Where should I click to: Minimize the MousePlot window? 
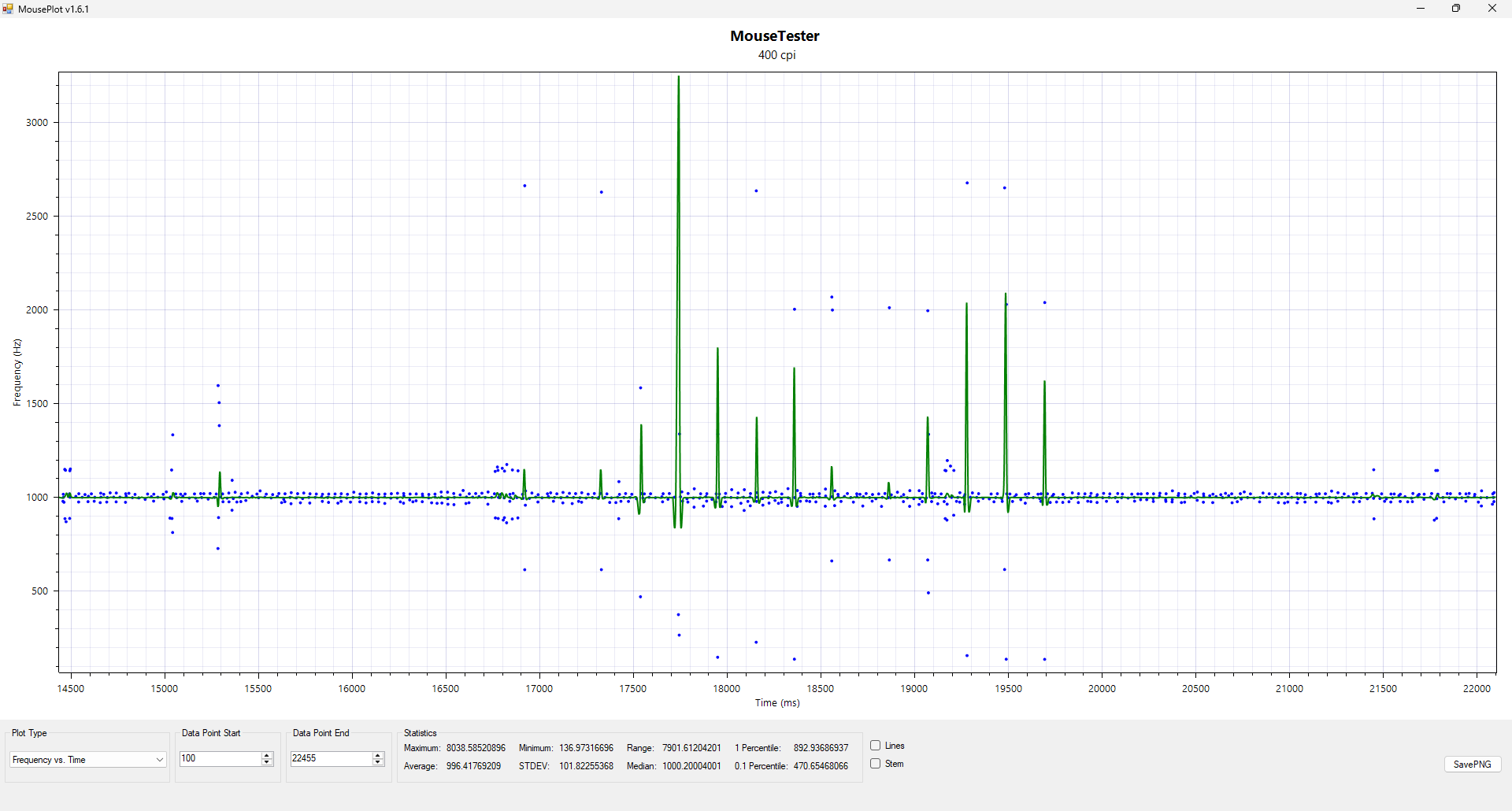[x=1421, y=9]
